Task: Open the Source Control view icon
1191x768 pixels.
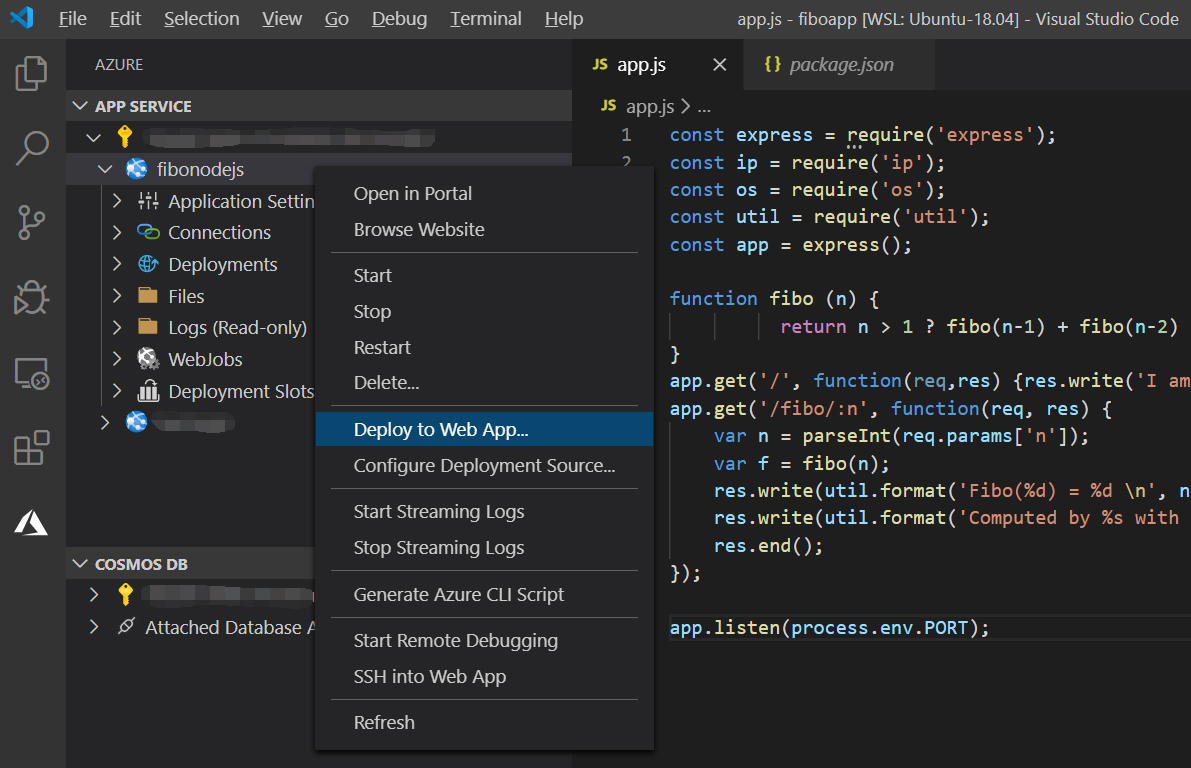Action: pos(32,222)
